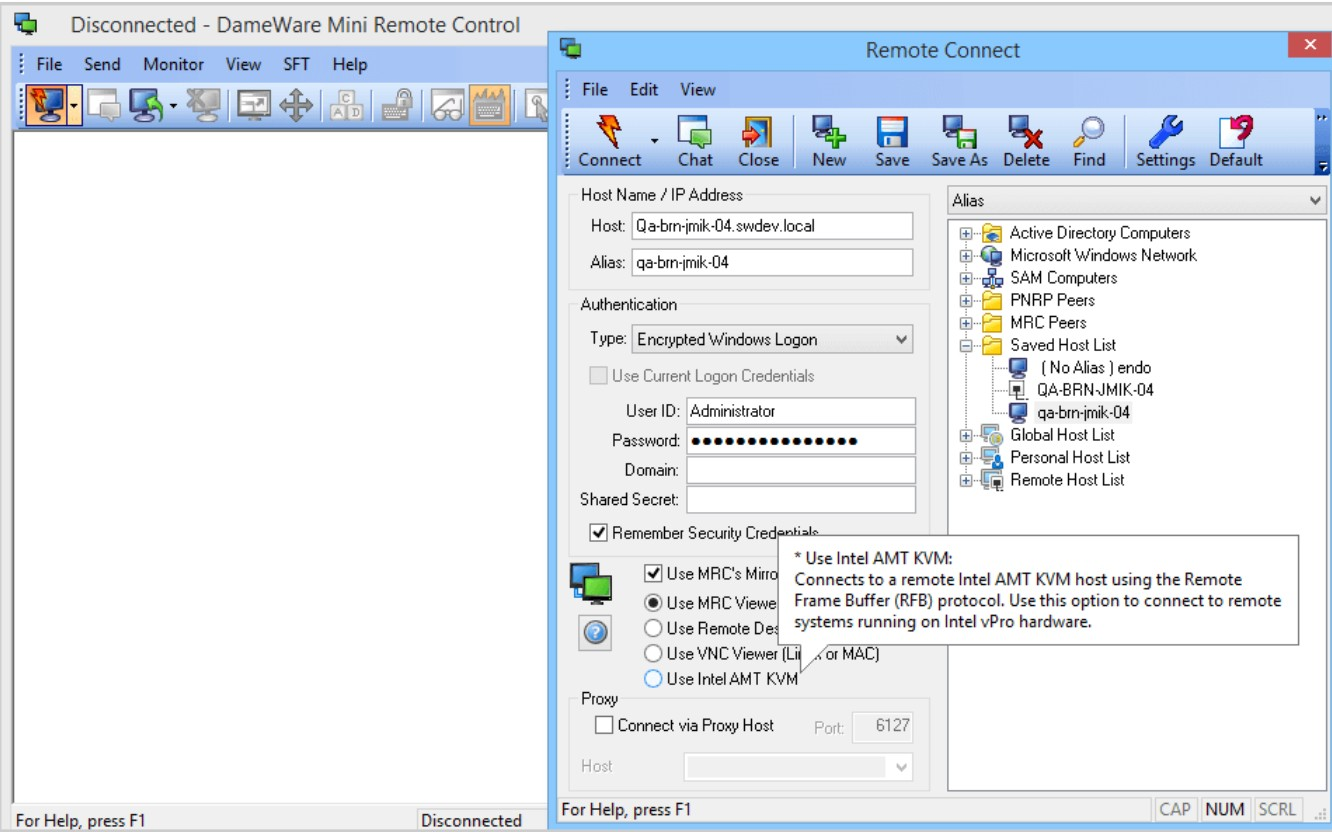Screen dimensions: 1332x832
Task: Expand Microsoft Windows Network node
Action: point(966,256)
